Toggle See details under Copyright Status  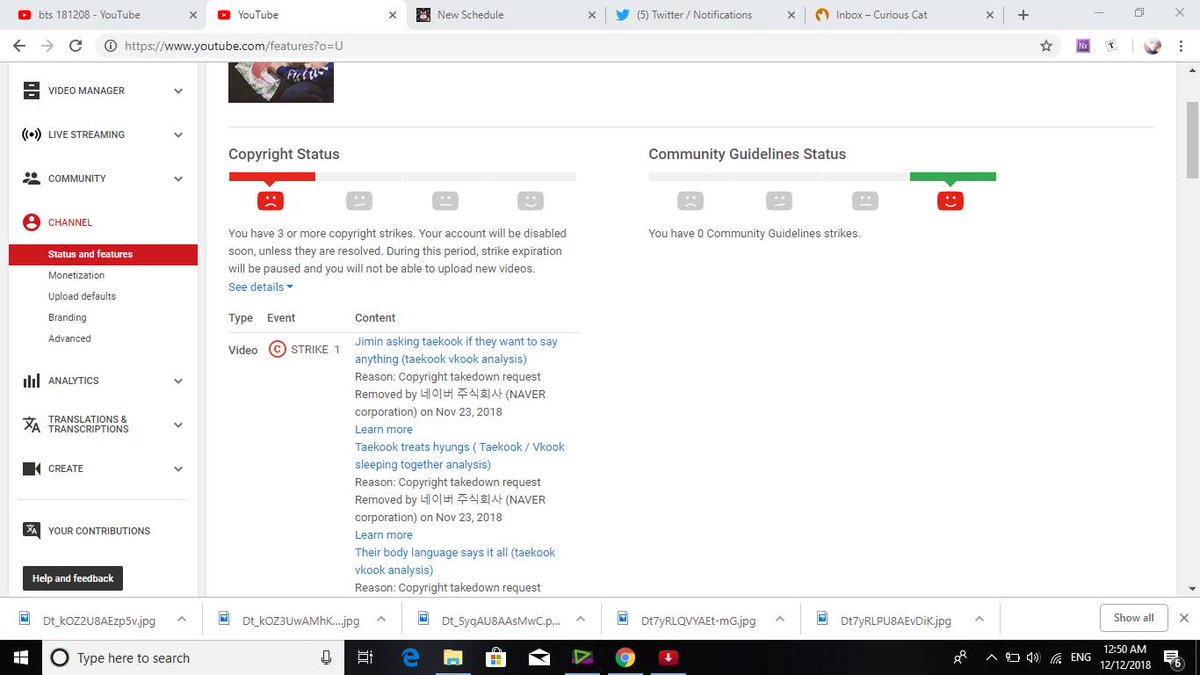(260, 287)
